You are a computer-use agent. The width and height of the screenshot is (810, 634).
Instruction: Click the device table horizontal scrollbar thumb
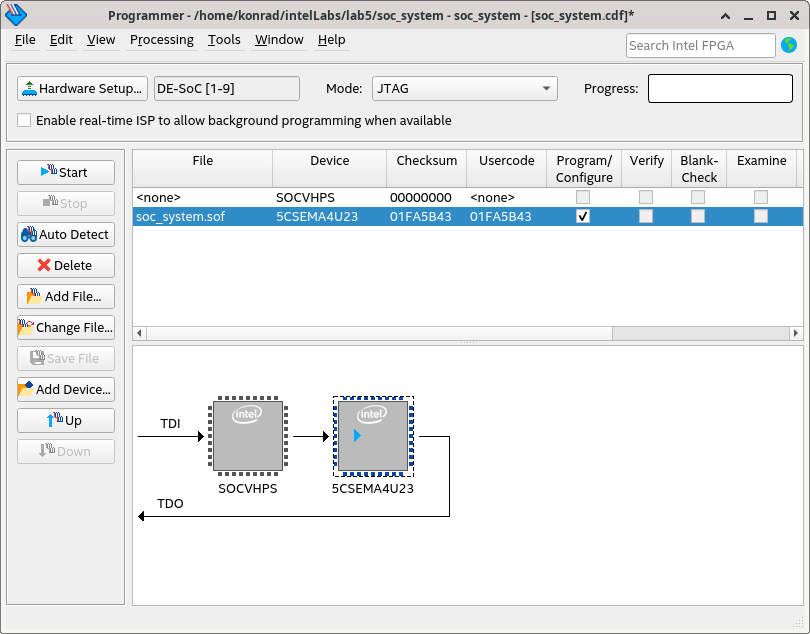coord(380,333)
